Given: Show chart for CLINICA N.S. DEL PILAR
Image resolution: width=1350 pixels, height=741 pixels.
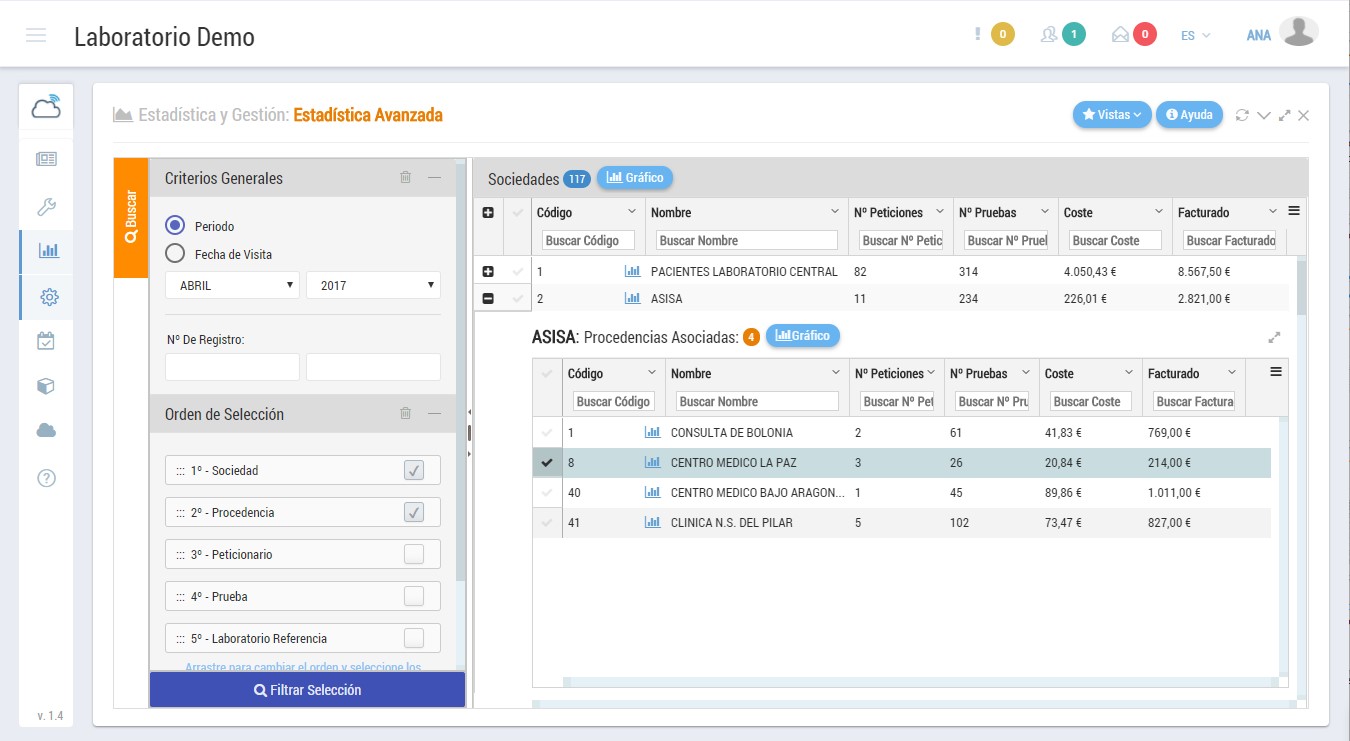Looking at the screenshot, I should 653,522.
